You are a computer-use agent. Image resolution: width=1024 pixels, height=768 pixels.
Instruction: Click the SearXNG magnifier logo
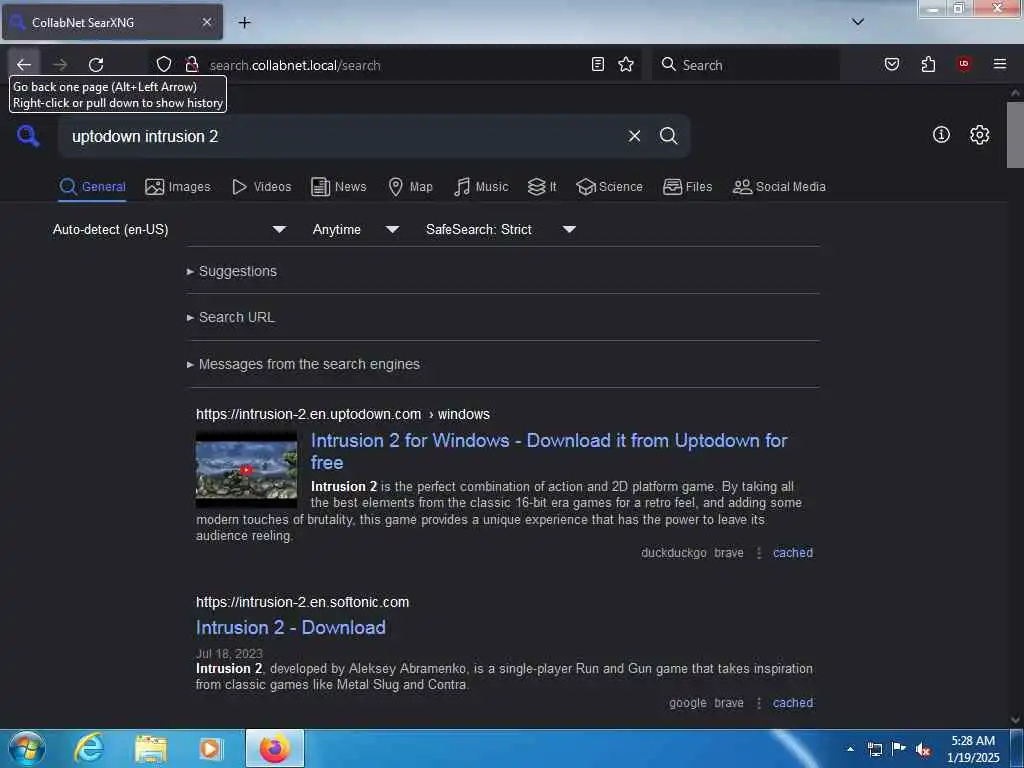[28, 136]
